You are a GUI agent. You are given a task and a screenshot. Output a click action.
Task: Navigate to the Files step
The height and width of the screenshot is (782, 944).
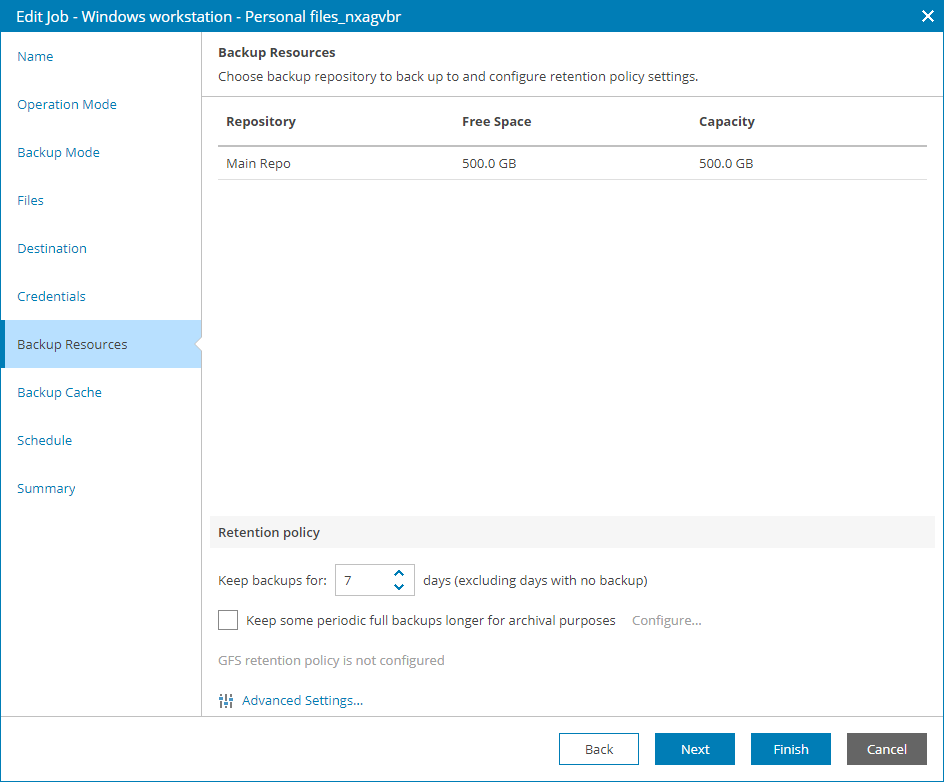click(30, 200)
